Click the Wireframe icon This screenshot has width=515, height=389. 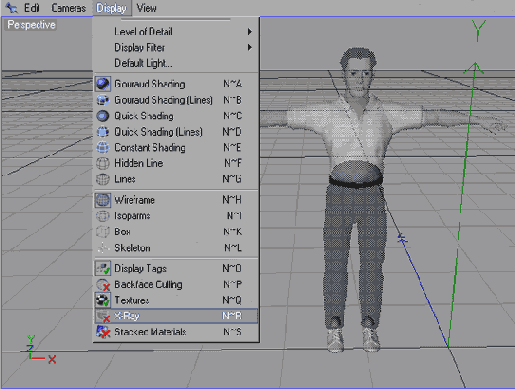pos(103,200)
